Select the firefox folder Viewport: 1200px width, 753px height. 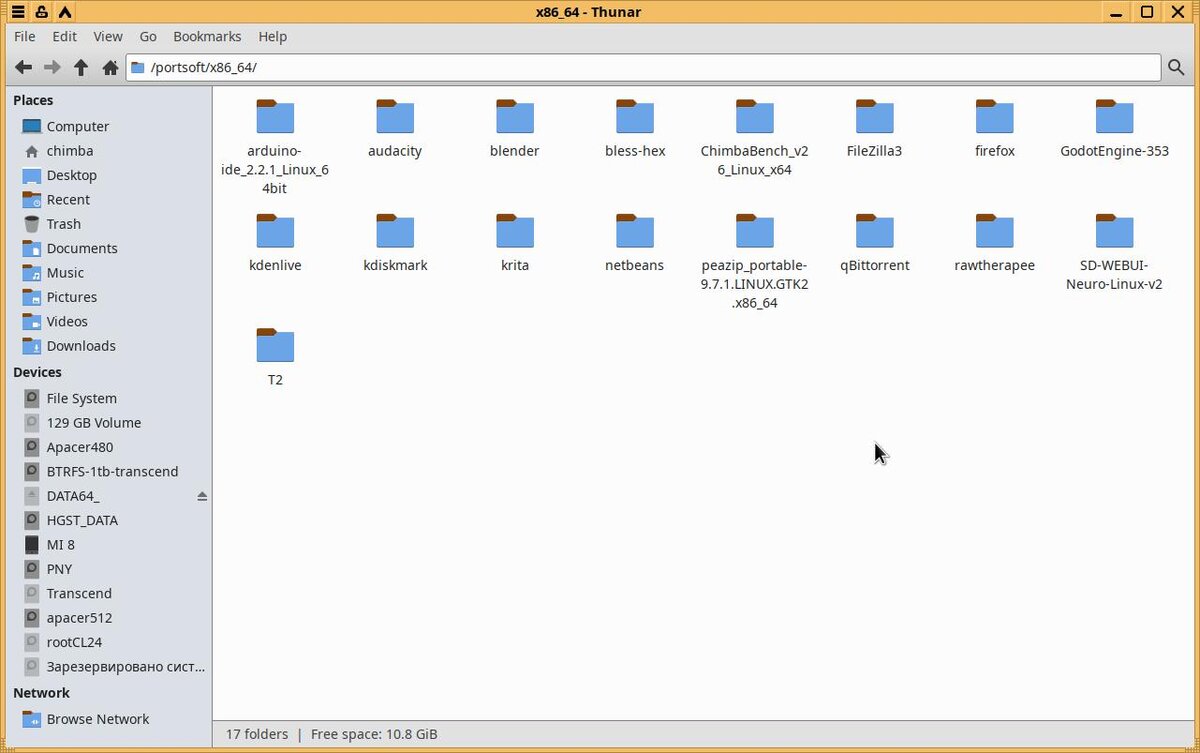pos(995,129)
